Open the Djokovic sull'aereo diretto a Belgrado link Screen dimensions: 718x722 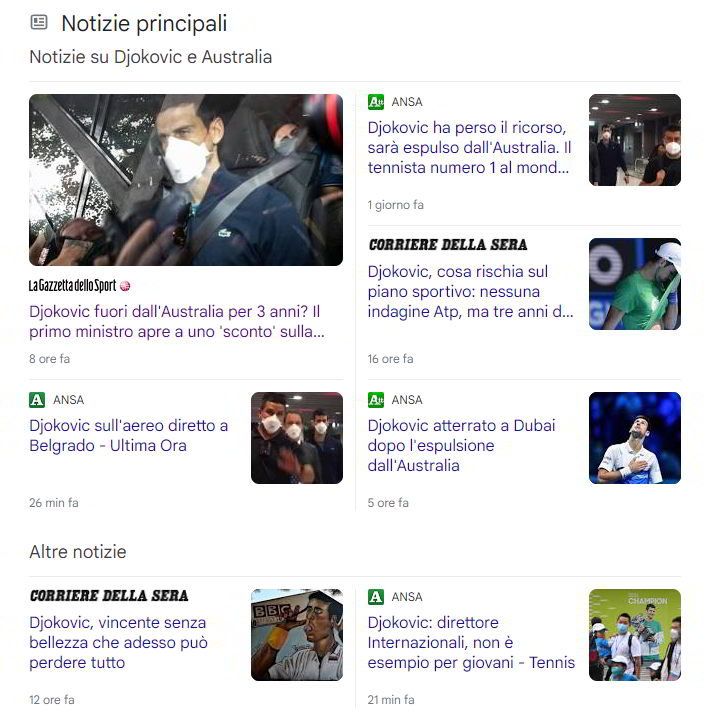click(x=128, y=435)
